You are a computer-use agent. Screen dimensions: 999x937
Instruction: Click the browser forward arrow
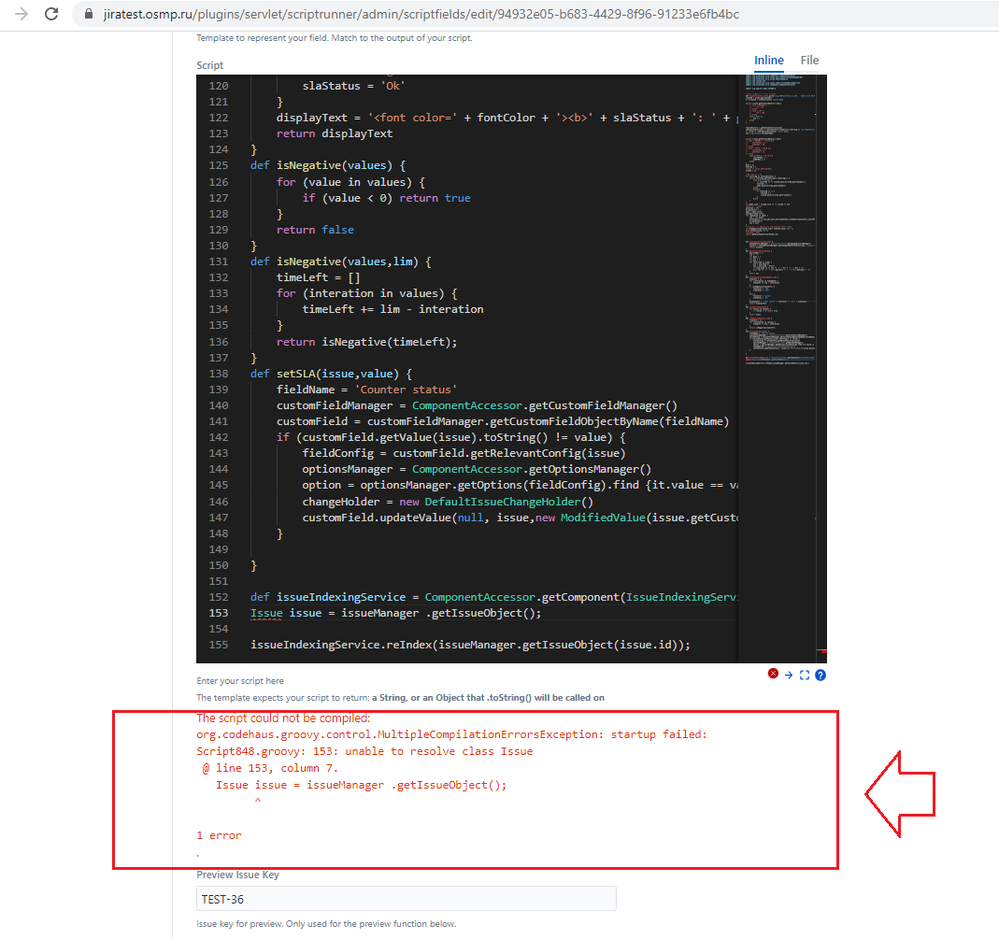[x=22, y=14]
